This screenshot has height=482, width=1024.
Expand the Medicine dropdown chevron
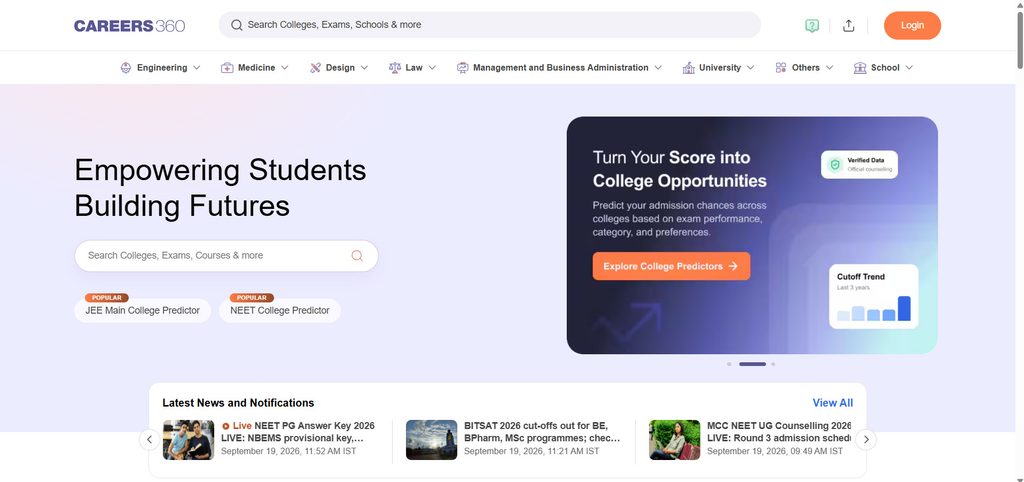(285, 67)
